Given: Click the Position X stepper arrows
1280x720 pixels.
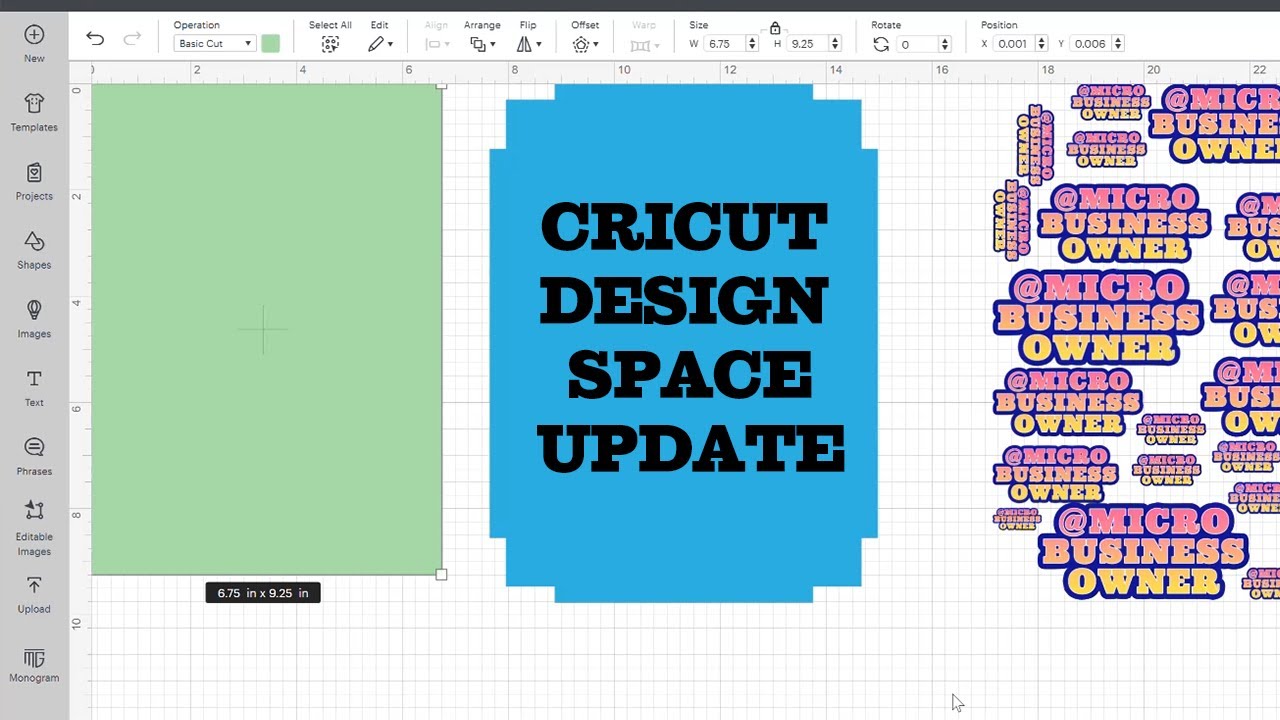Looking at the screenshot, I should 1041,44.
